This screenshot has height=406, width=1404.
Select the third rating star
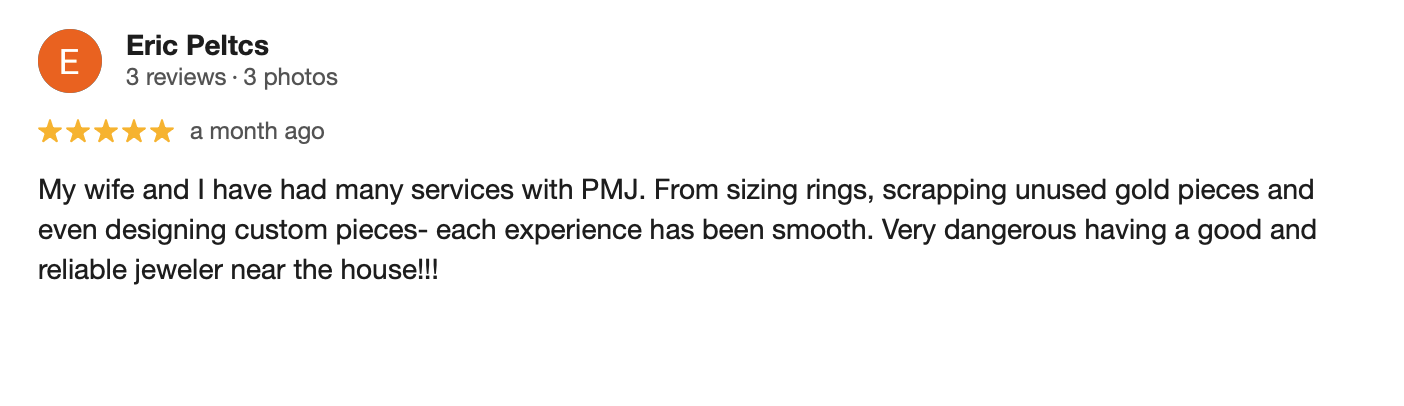(106, 131)
